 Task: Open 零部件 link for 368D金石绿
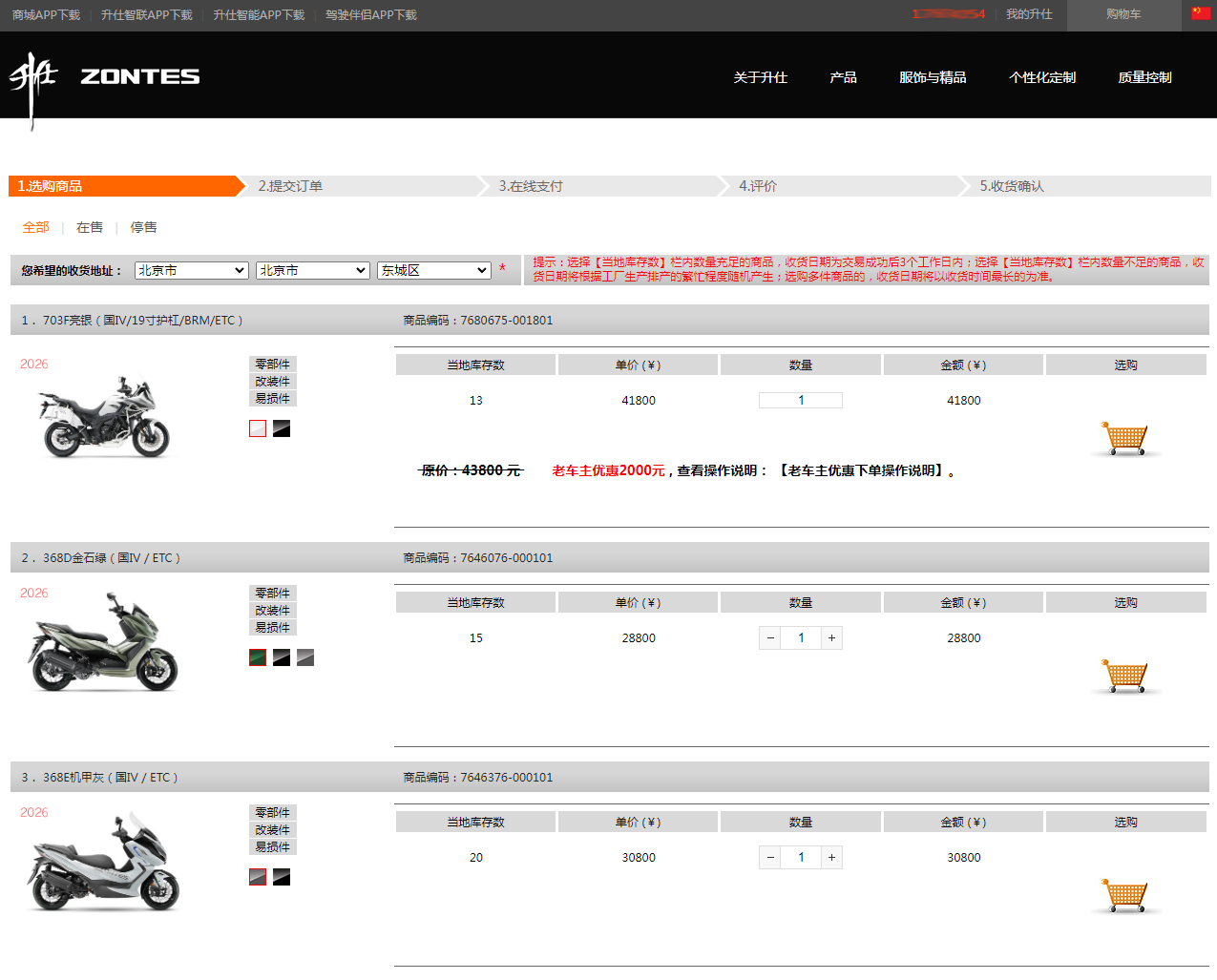(272, 594)
